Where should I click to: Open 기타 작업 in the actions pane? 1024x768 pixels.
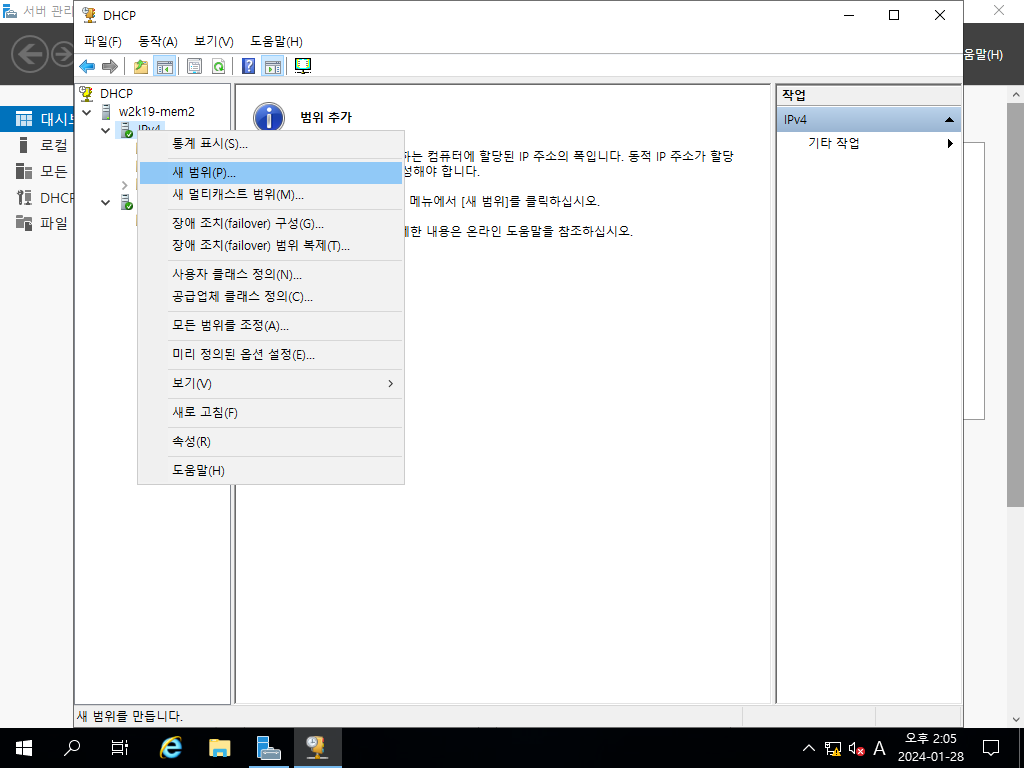pyautogui.click(x=869, y=143)
